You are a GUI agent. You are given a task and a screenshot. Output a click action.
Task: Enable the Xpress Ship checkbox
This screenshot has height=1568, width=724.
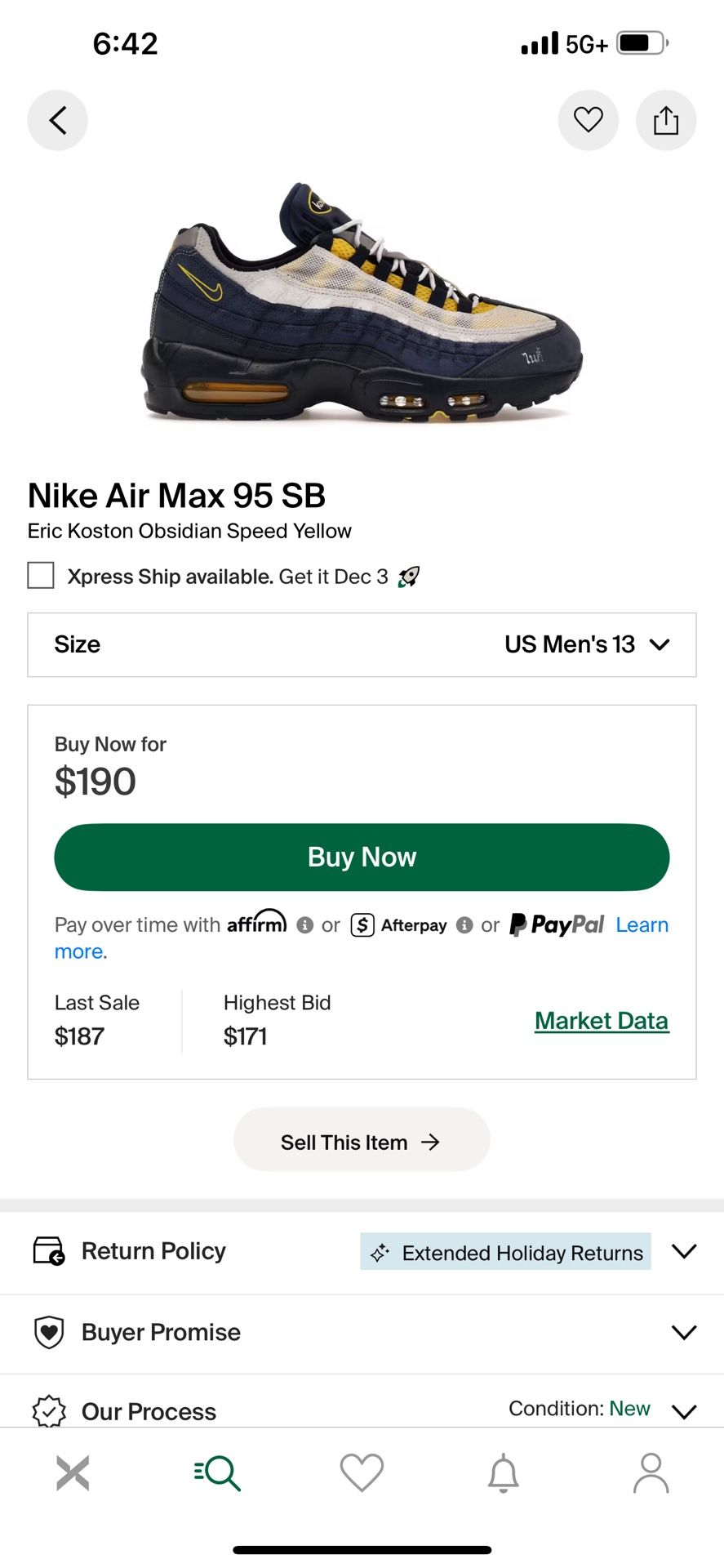41,576
